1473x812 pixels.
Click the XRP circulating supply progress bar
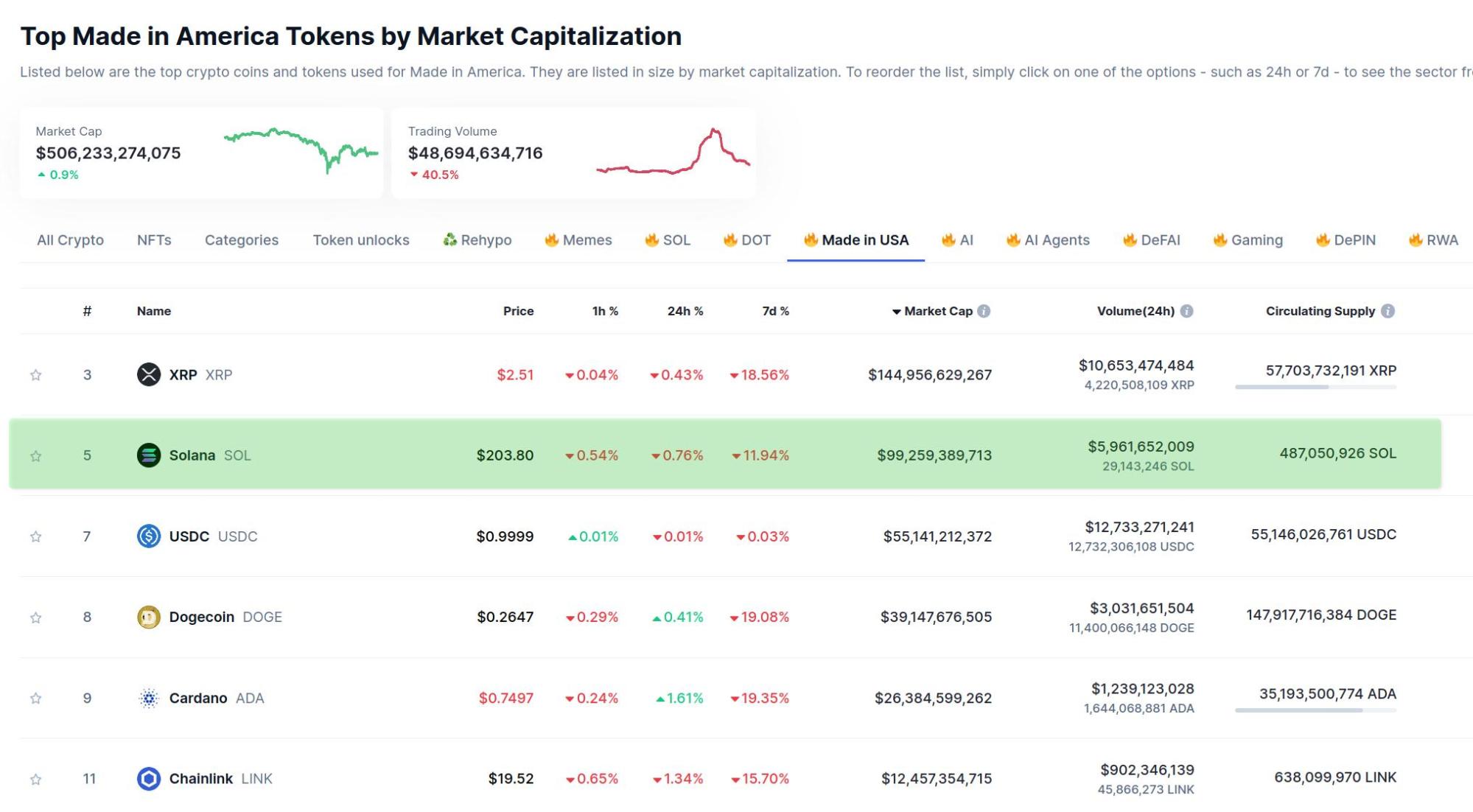tap(1315, 387)
